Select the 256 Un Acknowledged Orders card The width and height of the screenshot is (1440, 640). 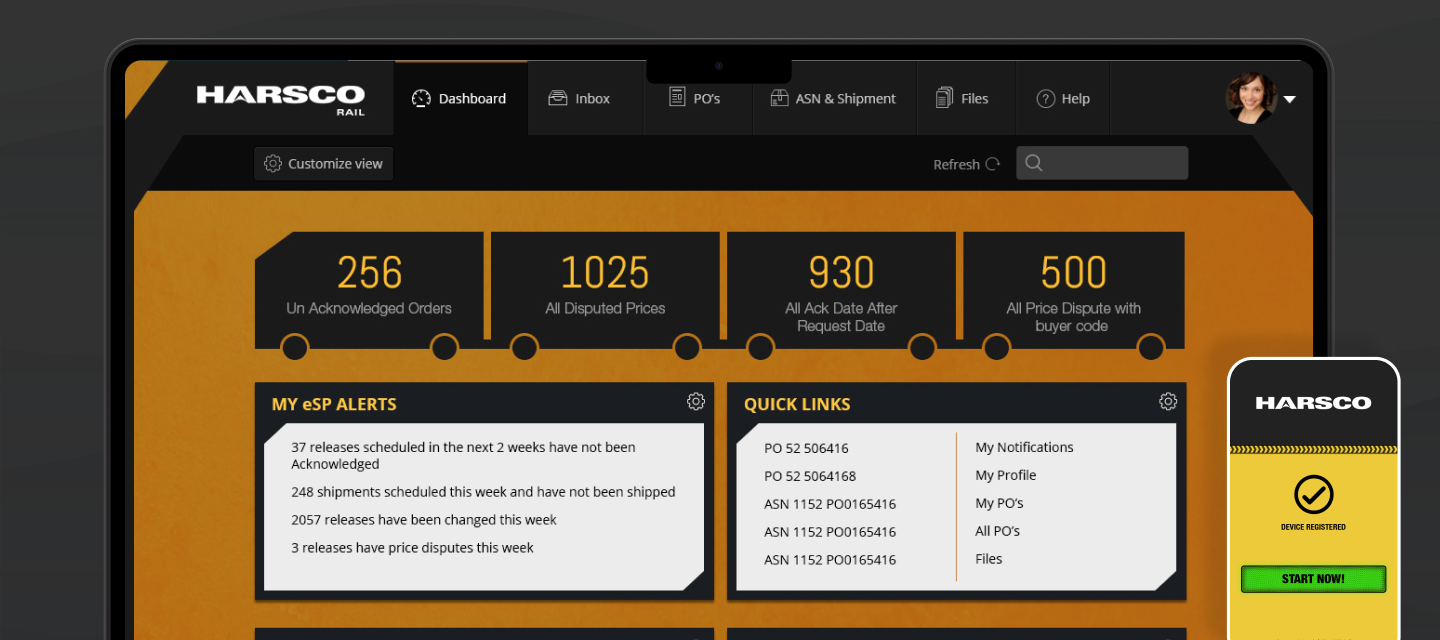pyautogui.click(x=369, y=287)
